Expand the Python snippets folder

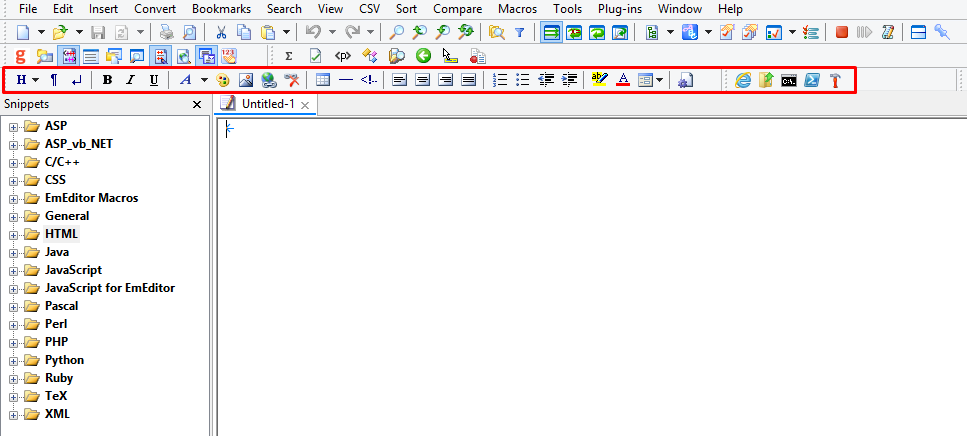click(x=13, y=360)
